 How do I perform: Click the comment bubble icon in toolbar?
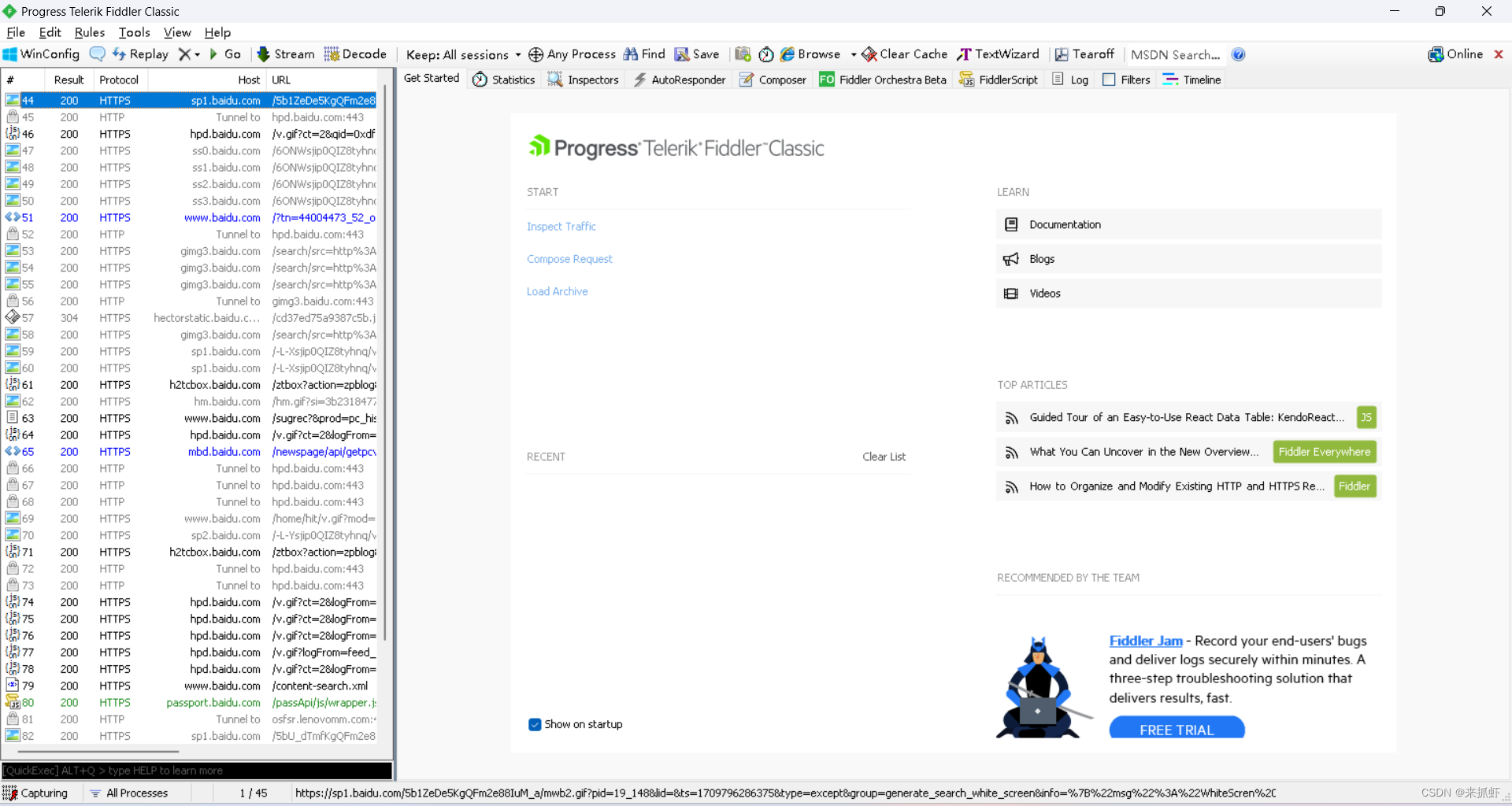coord(97,54)
